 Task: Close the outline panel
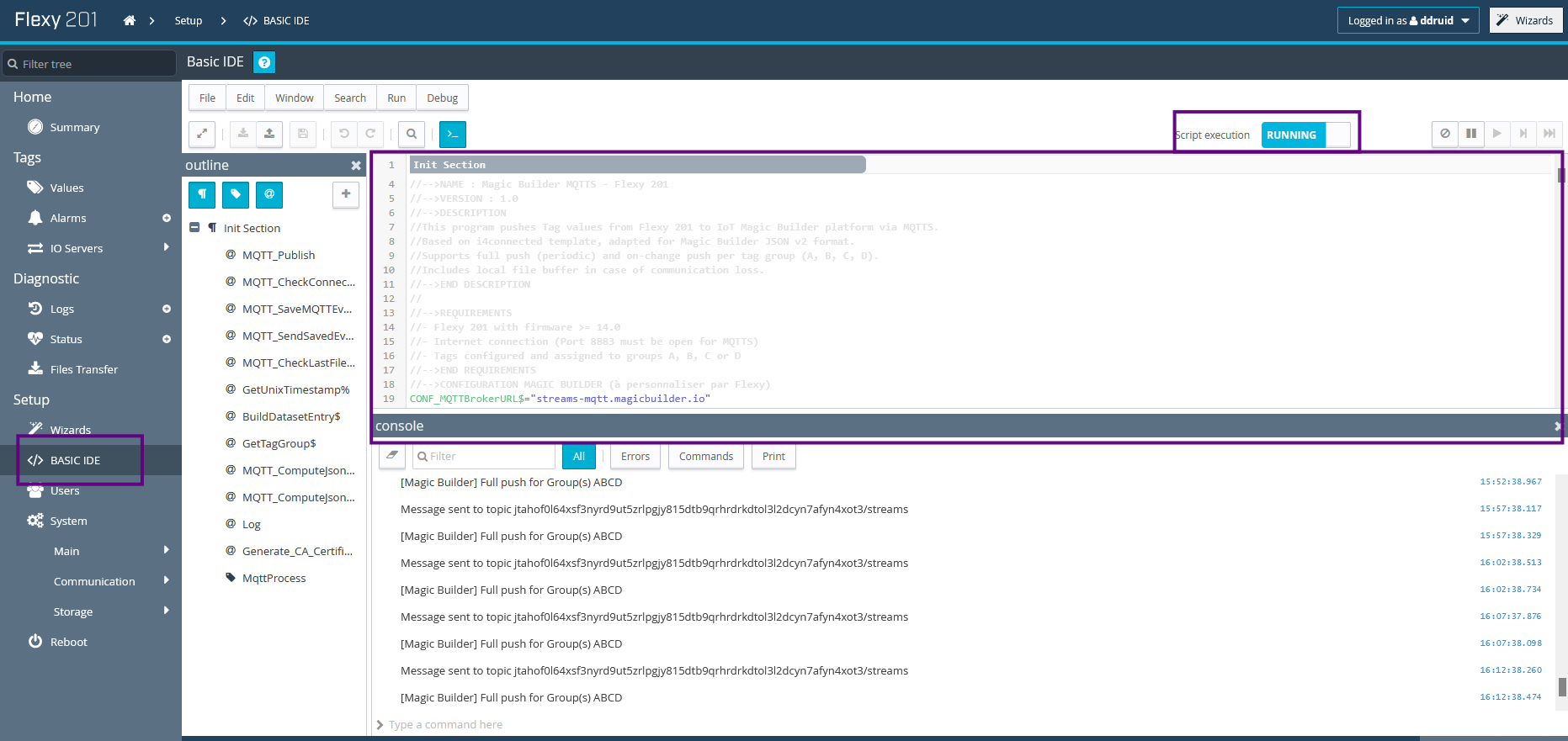(x=356, y=166)
